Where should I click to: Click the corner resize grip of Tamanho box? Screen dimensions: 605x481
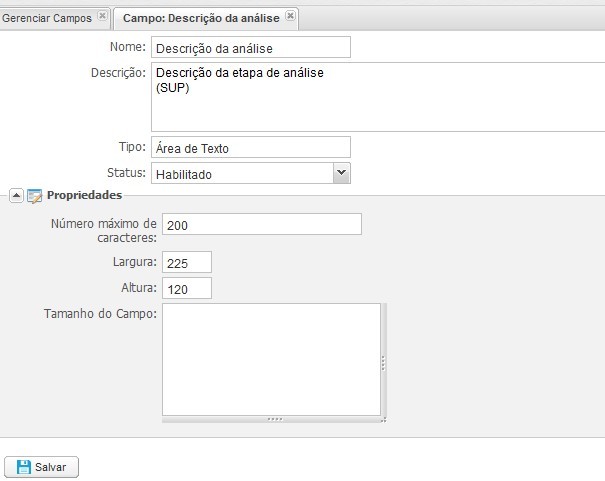384,420
